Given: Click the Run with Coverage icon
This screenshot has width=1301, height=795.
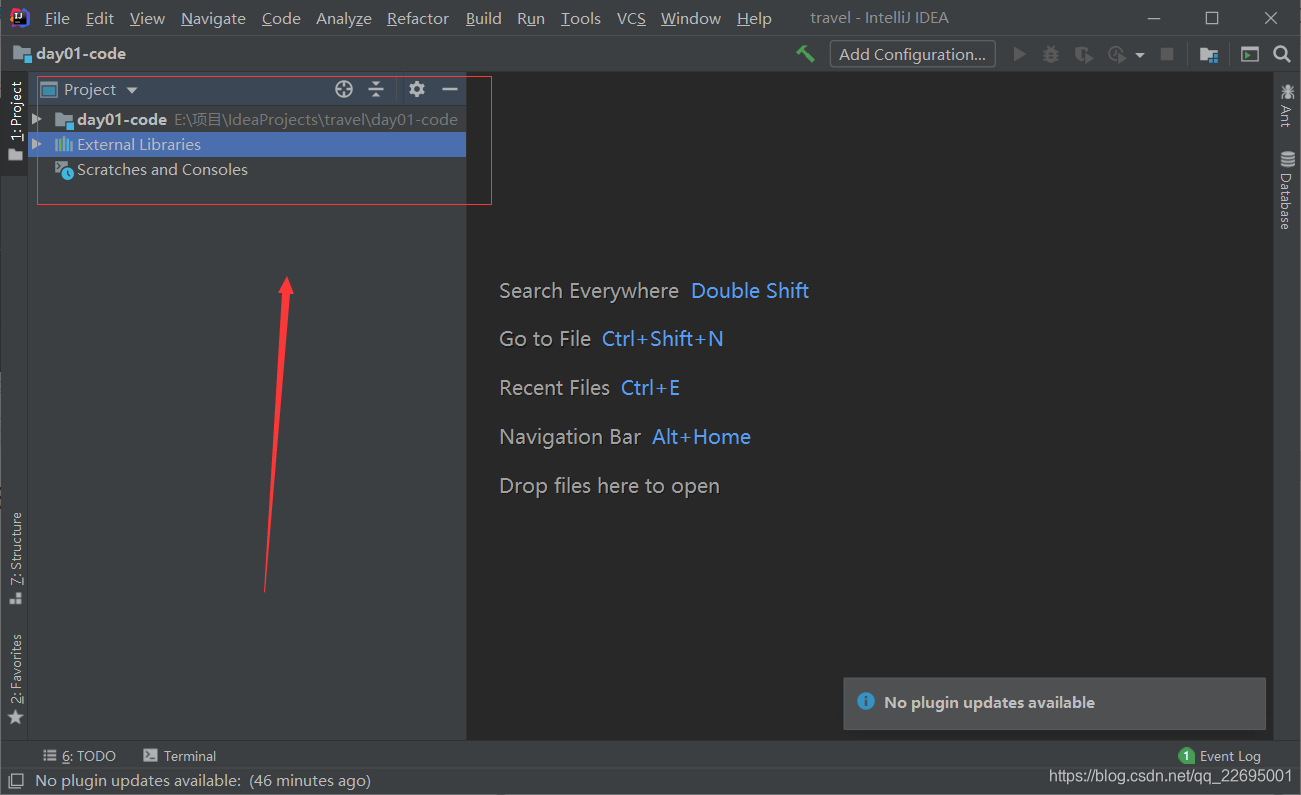Looking at the screenshot, I should tap(1083, 54).
